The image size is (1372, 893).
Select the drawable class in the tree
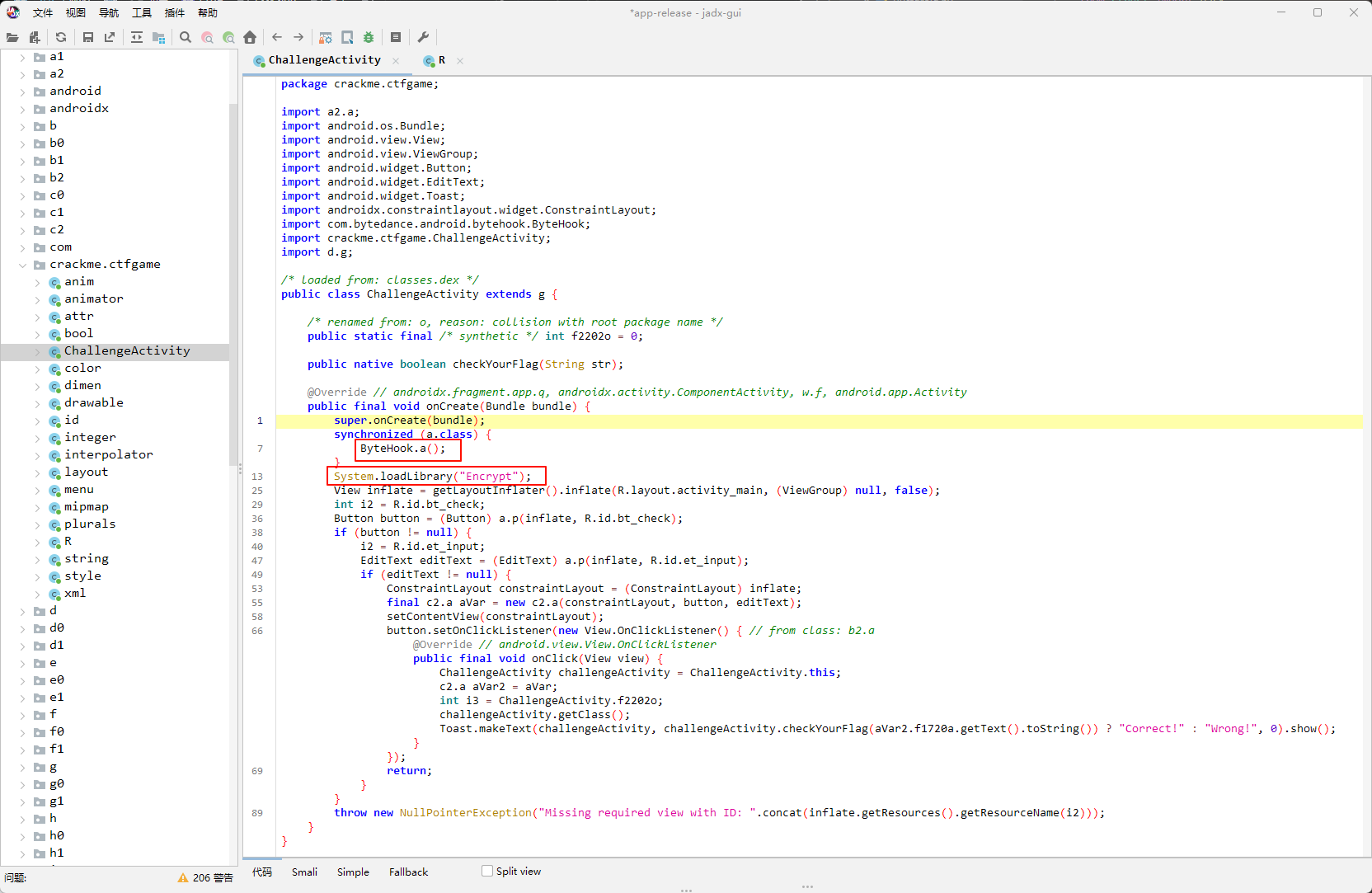94,402
